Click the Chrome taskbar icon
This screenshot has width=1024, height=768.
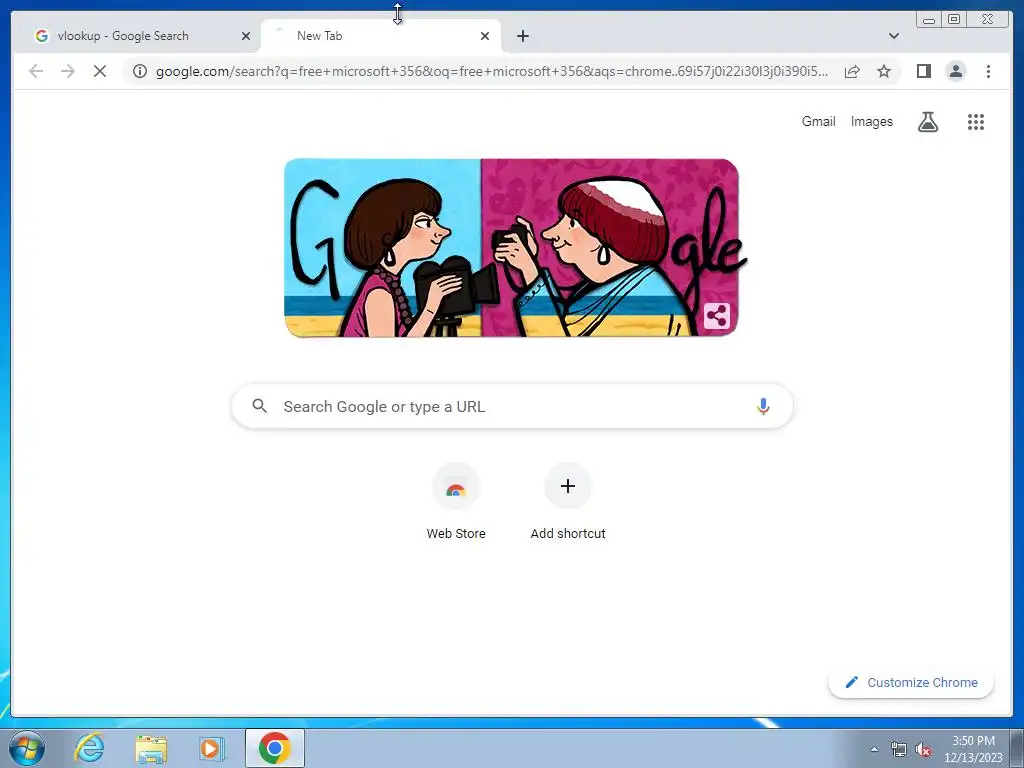pos(274,748)
